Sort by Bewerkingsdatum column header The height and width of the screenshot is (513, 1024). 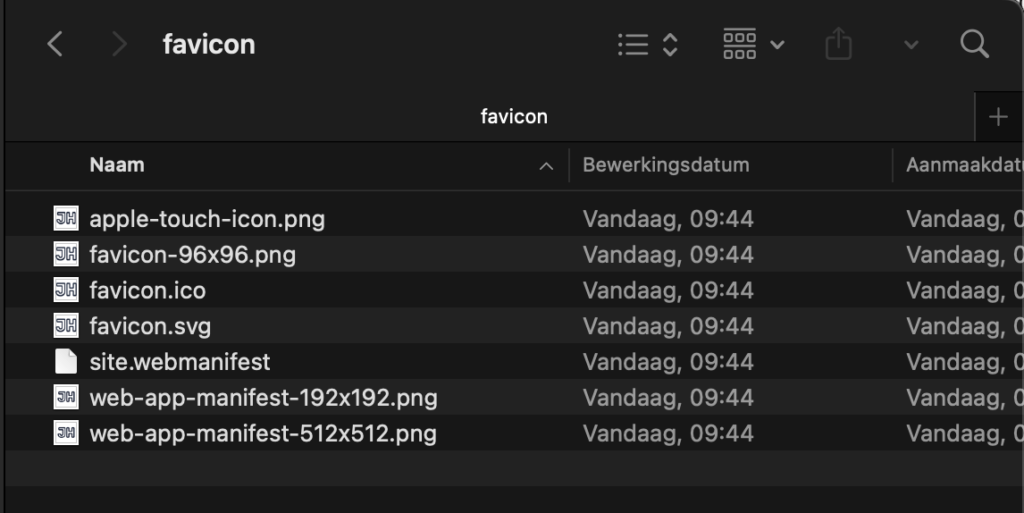[665, 164]
